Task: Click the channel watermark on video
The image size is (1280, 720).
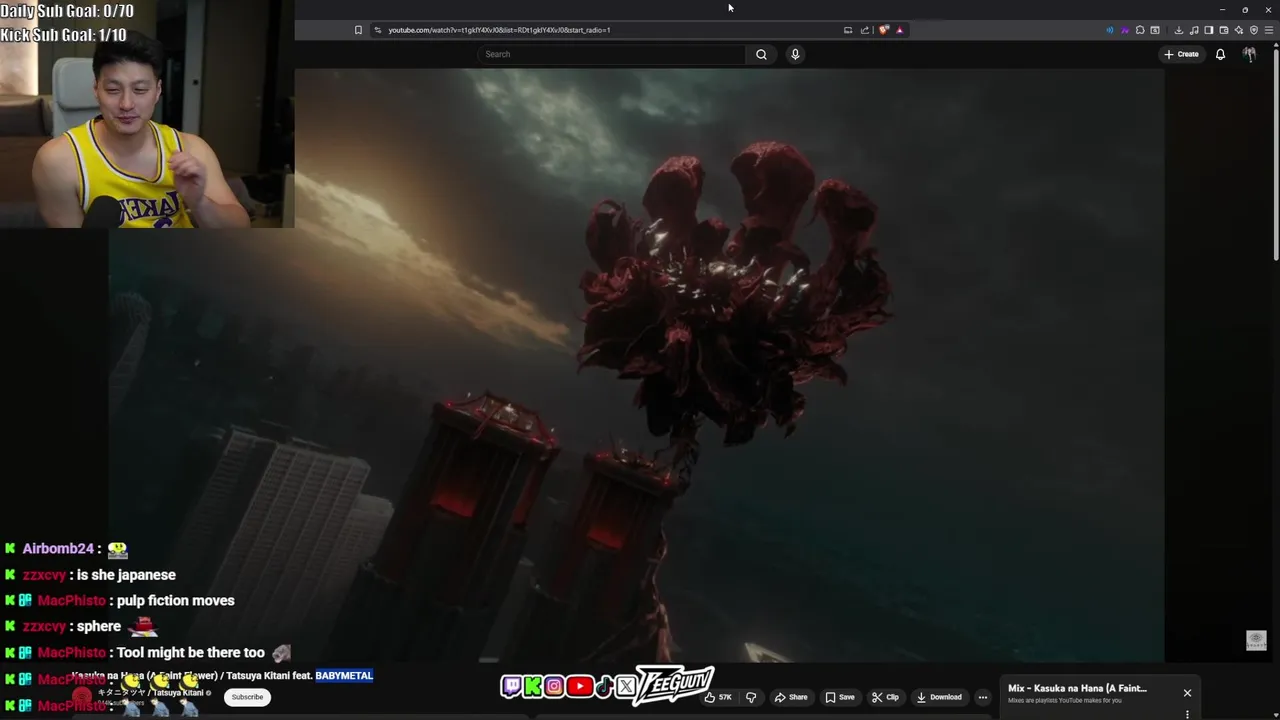Action: [1256, 640]
